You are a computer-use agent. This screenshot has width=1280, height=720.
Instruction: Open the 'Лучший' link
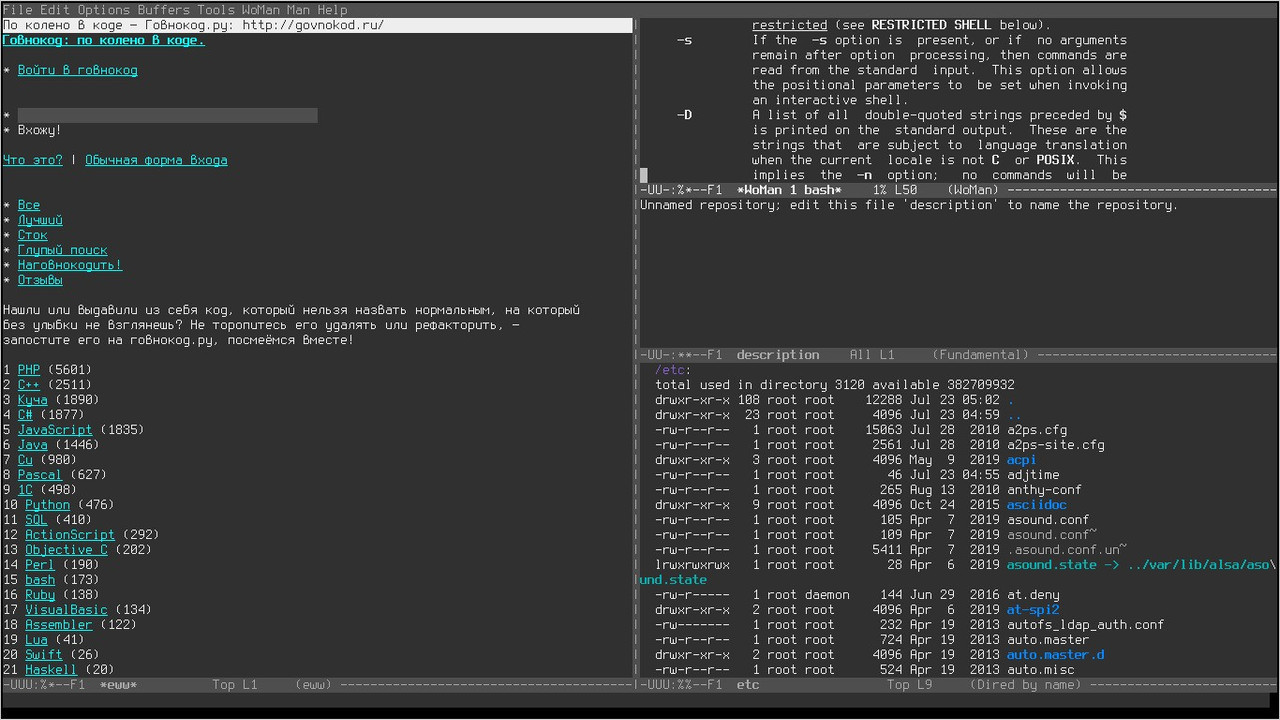(40, 220)
